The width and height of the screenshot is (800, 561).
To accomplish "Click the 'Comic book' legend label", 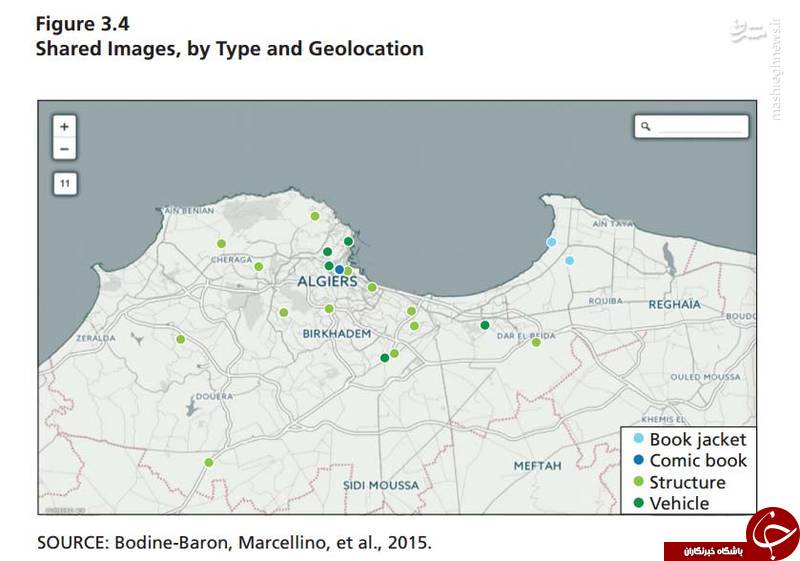I will [x=698, y=461].
